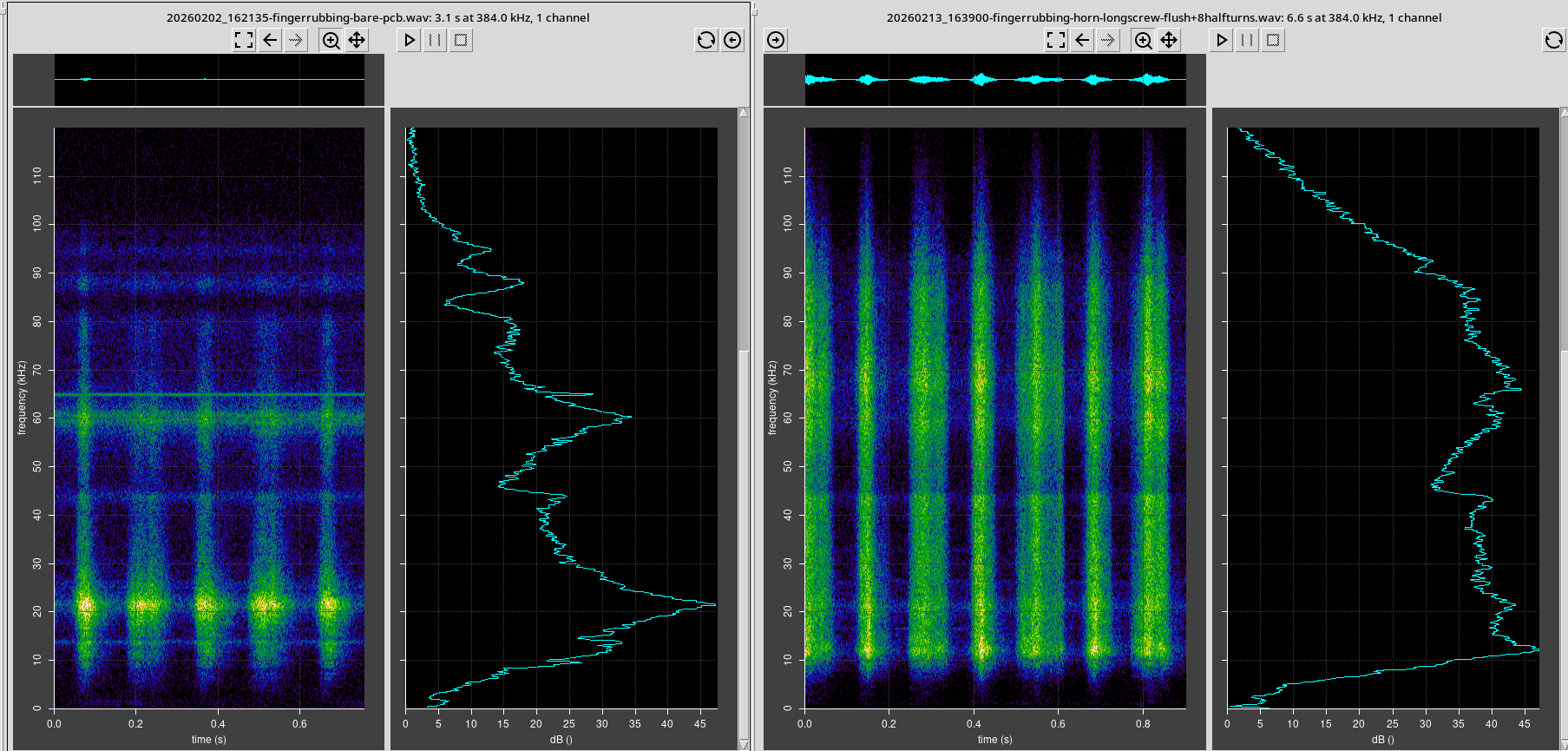Stop playback in bare-pcb panel
The image size is (1568, 751).
coord(461,40)
